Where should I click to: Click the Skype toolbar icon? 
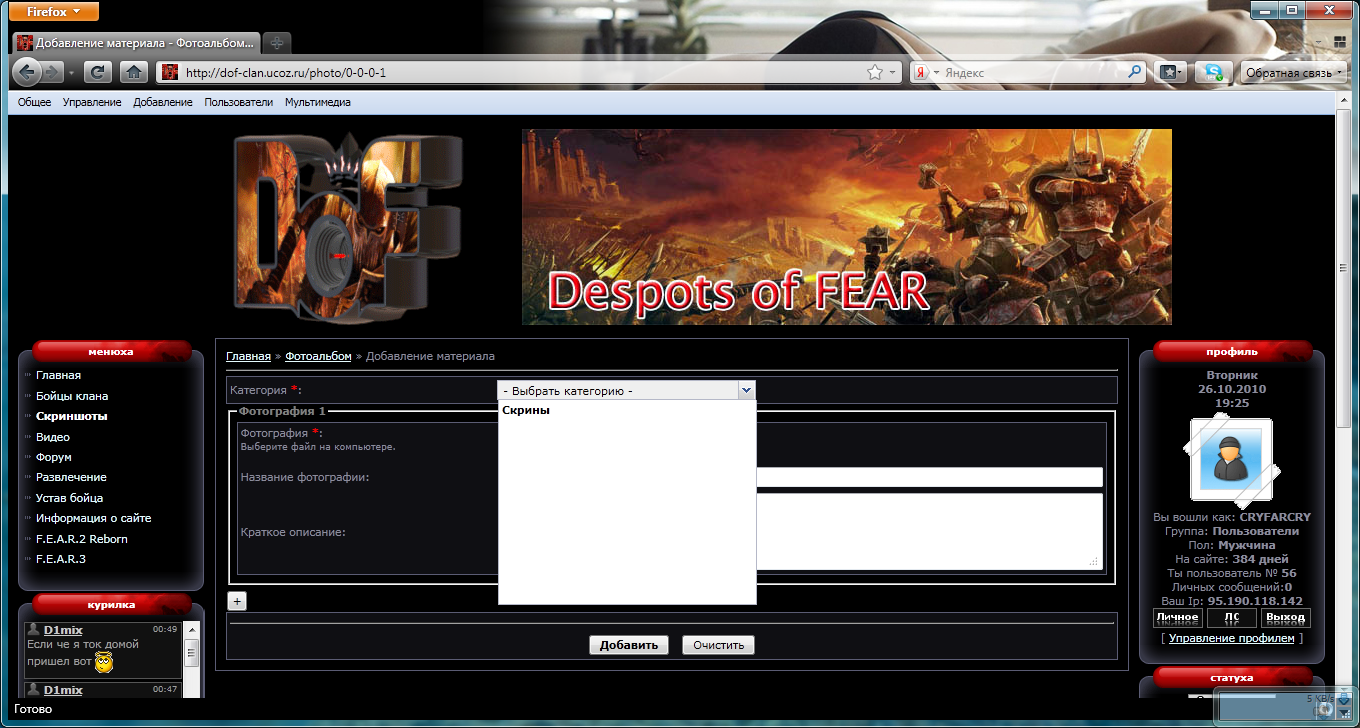(x=1213, y=72)
